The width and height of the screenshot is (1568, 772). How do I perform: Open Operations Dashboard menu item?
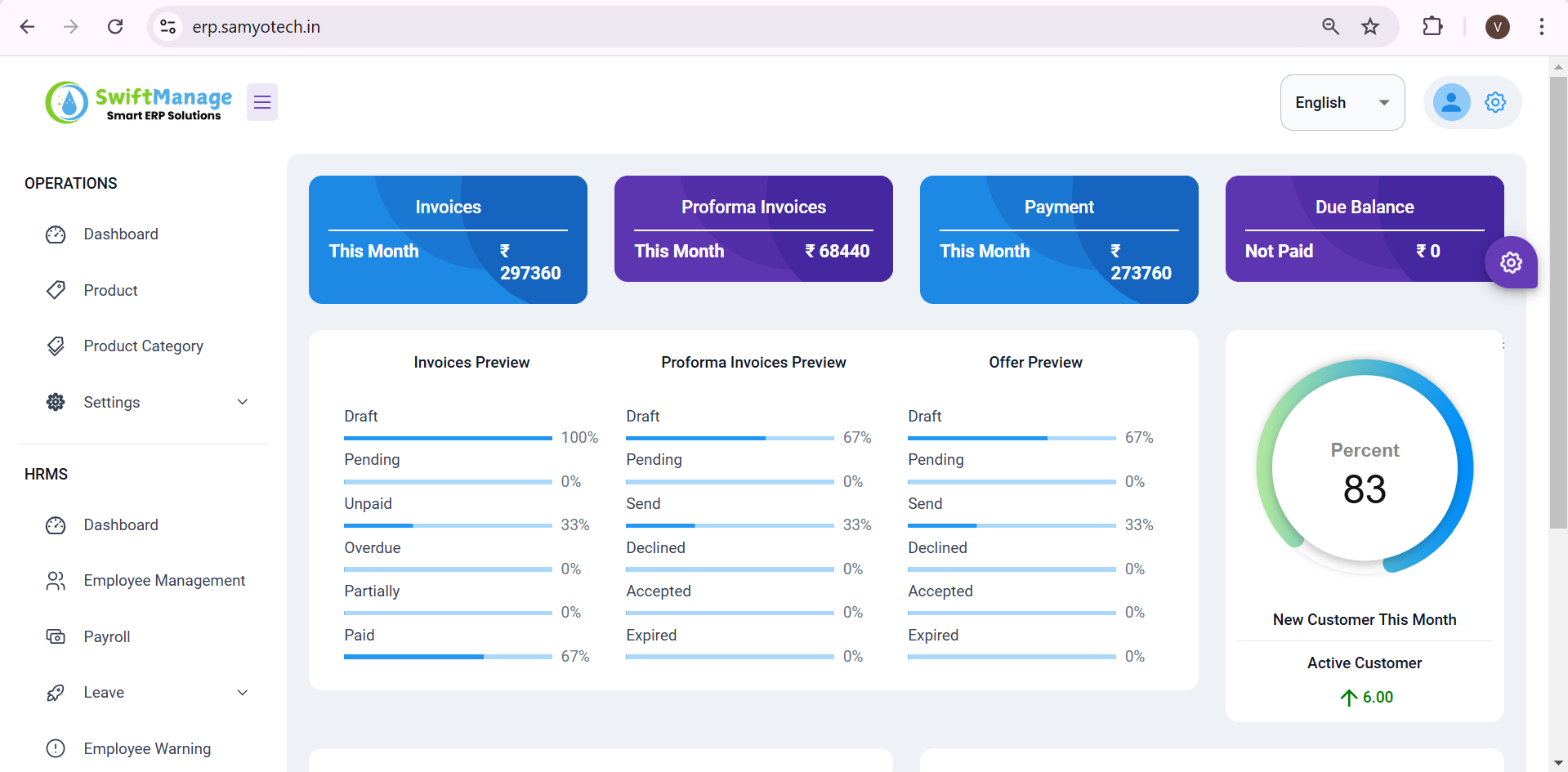(121, 234)
